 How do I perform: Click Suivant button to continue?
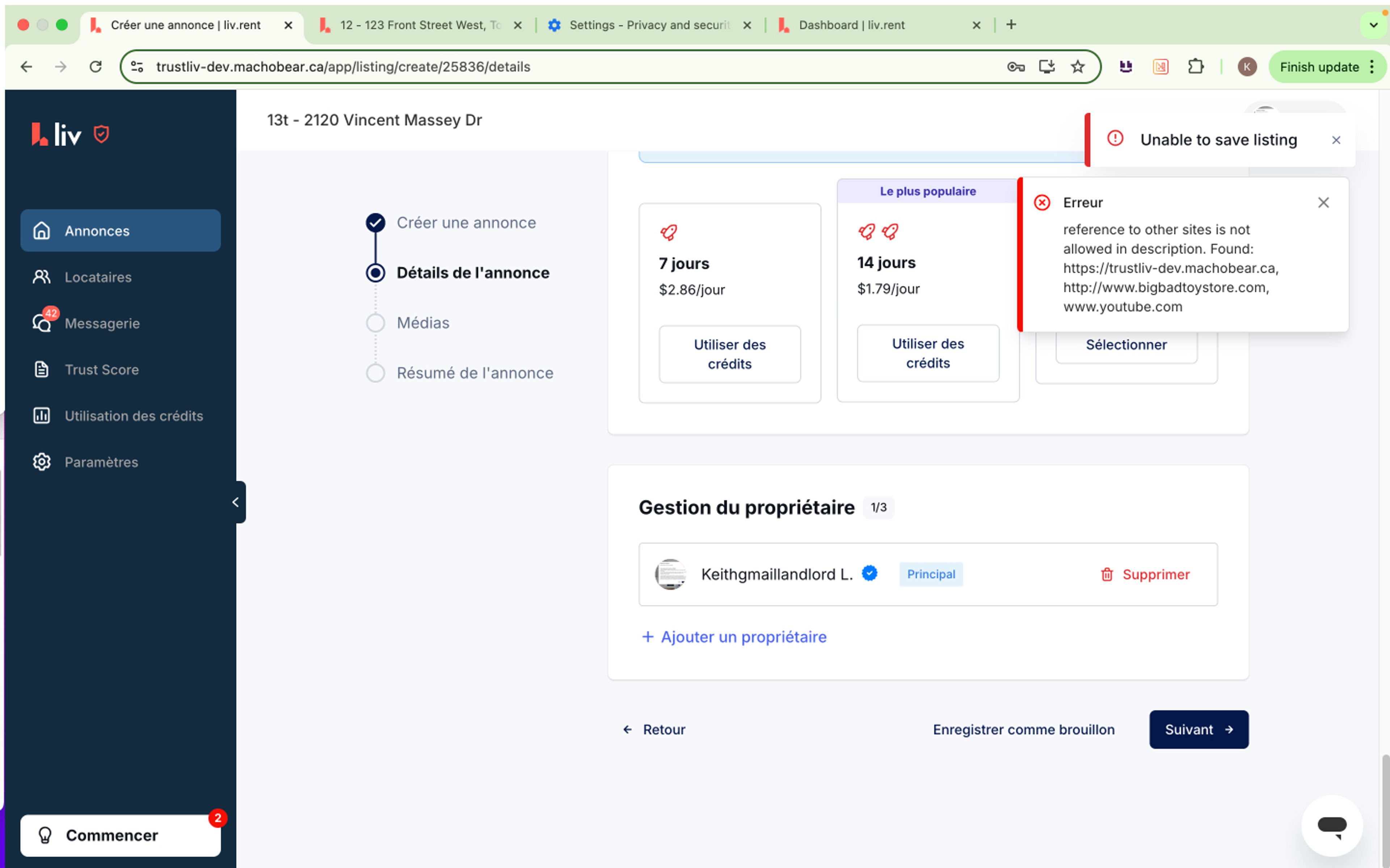pyautogui.click(x=1198, y=729)
